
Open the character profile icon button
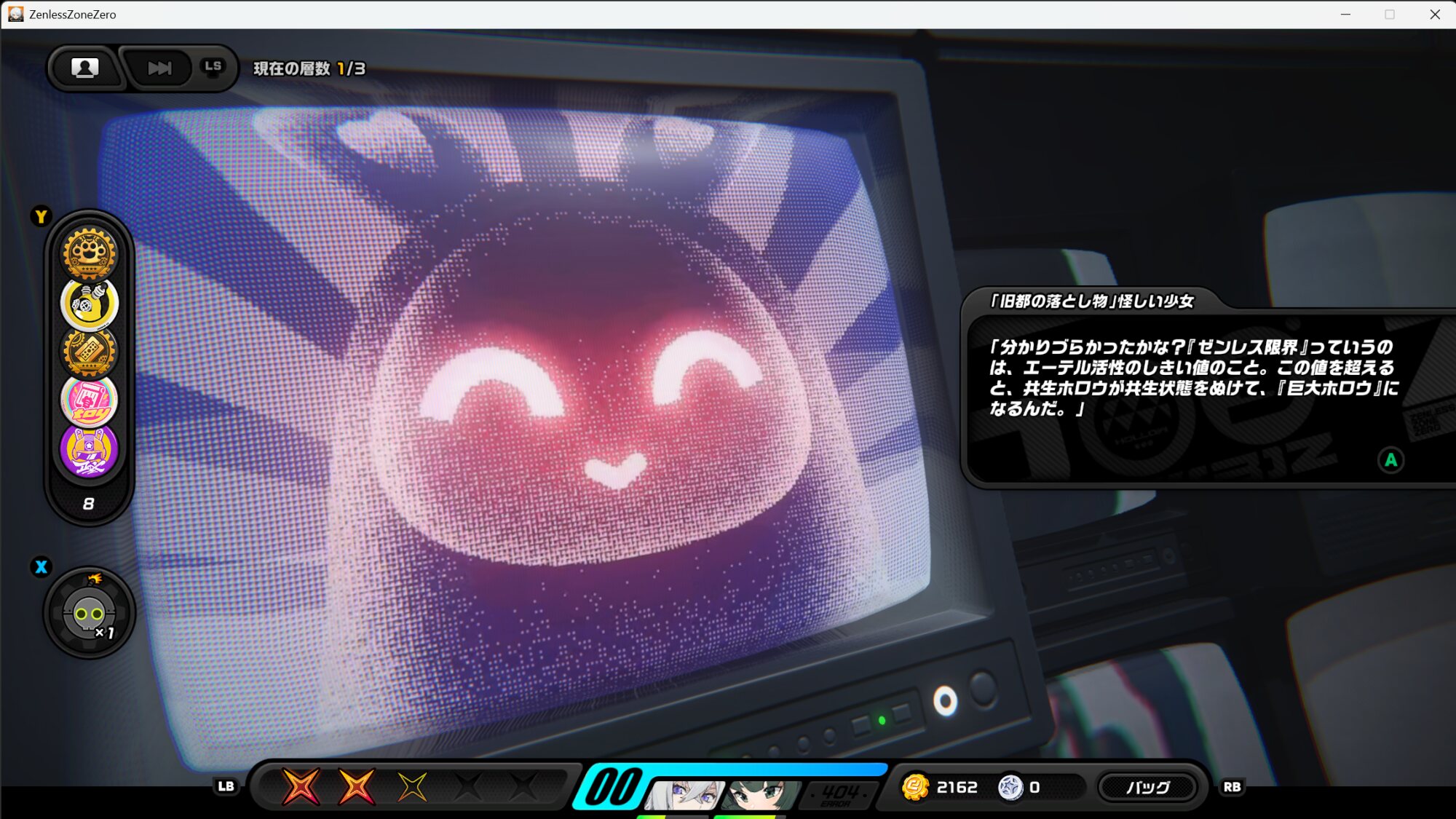tap(85, 68)
